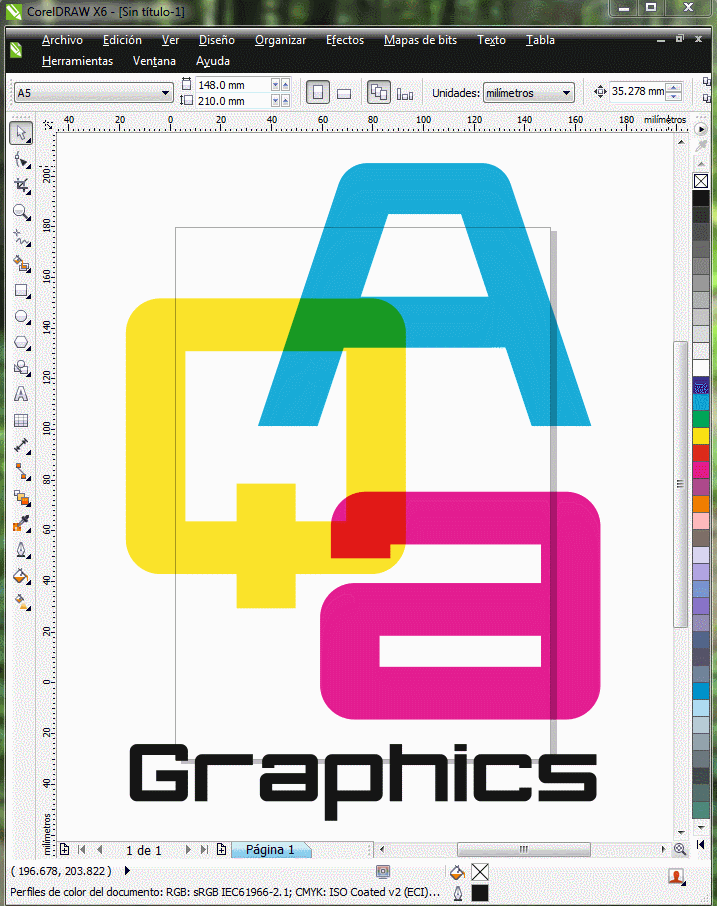The height and width of the screenshot is (906, 717).
Task: Pick the no-color palette swatch
Action: click(701, 181)
